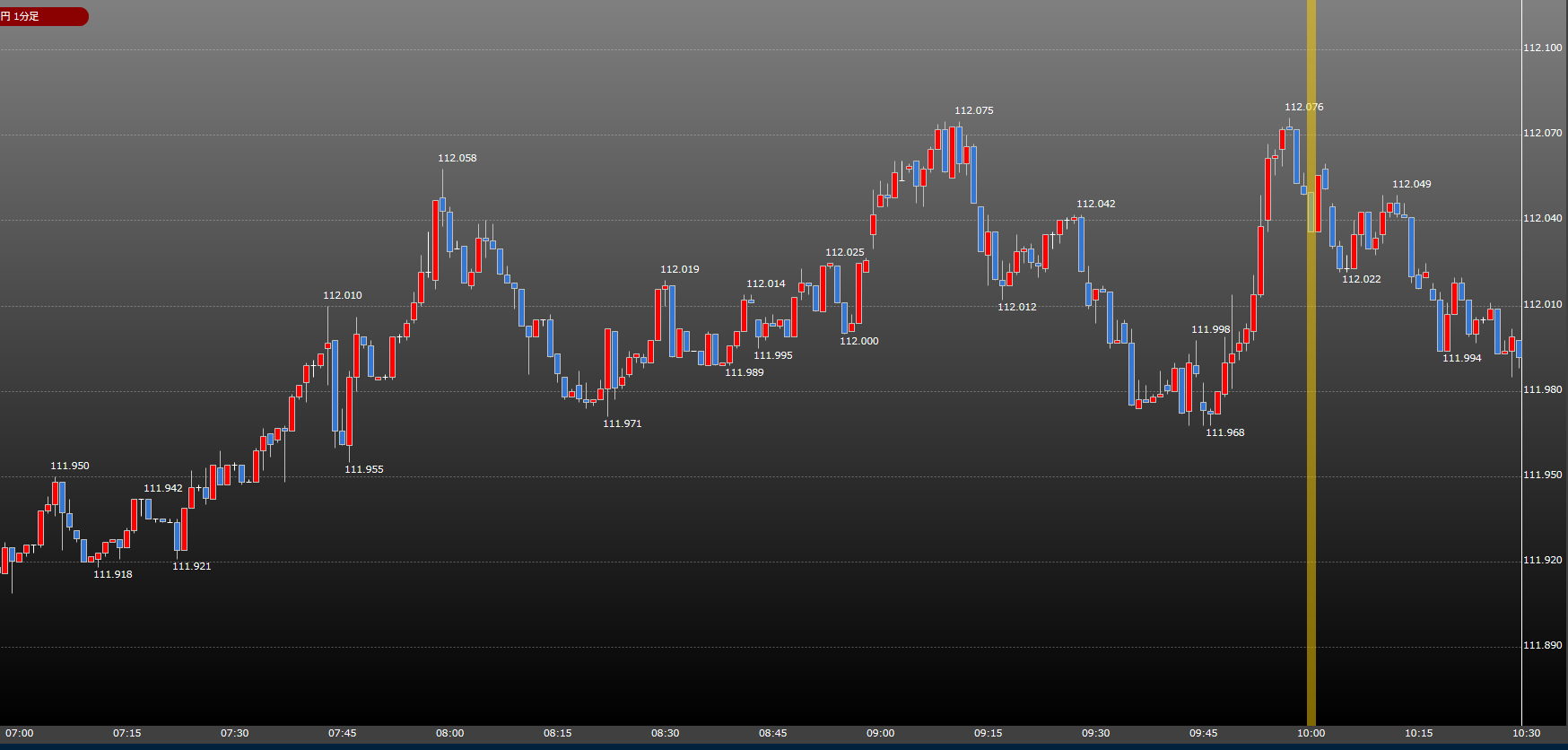Click the 08:15 label on time axis
The image size is (1568, 750).
(x=558, y=733)
